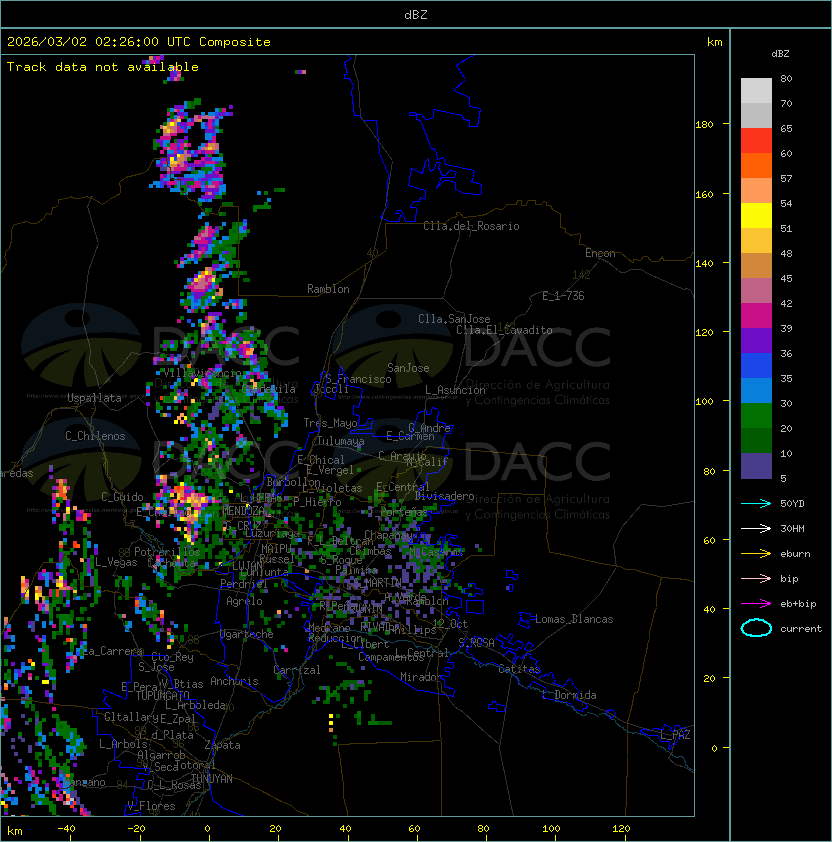Click the 'L_Dormida' location label
Image resolution: width=832 pixels, height=842 pixels.
pos(569,695)
